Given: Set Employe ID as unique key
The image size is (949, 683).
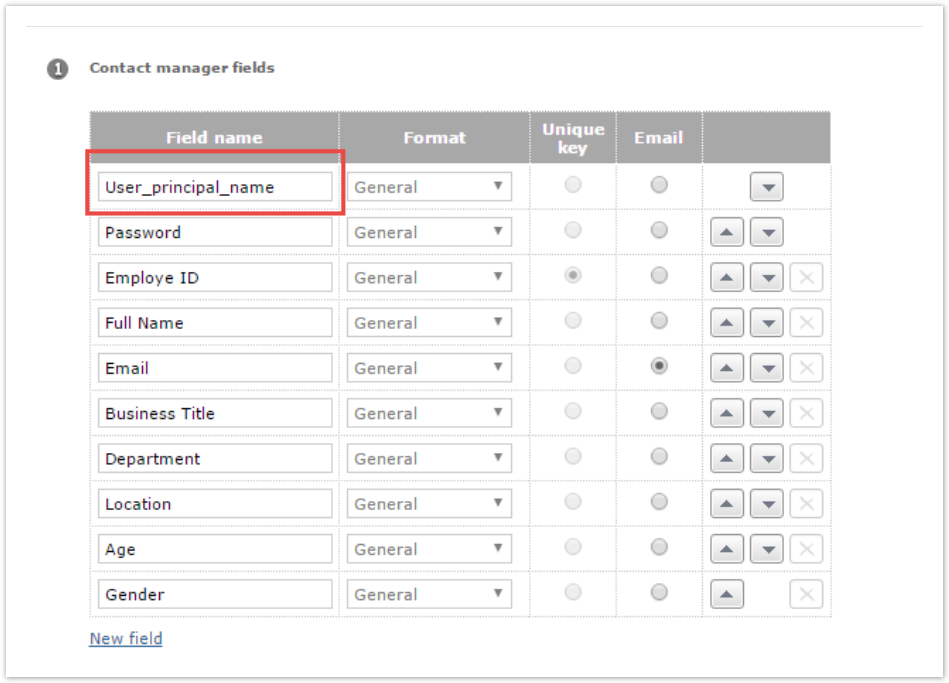Looking at the screenshot, I should pos(573,276).
